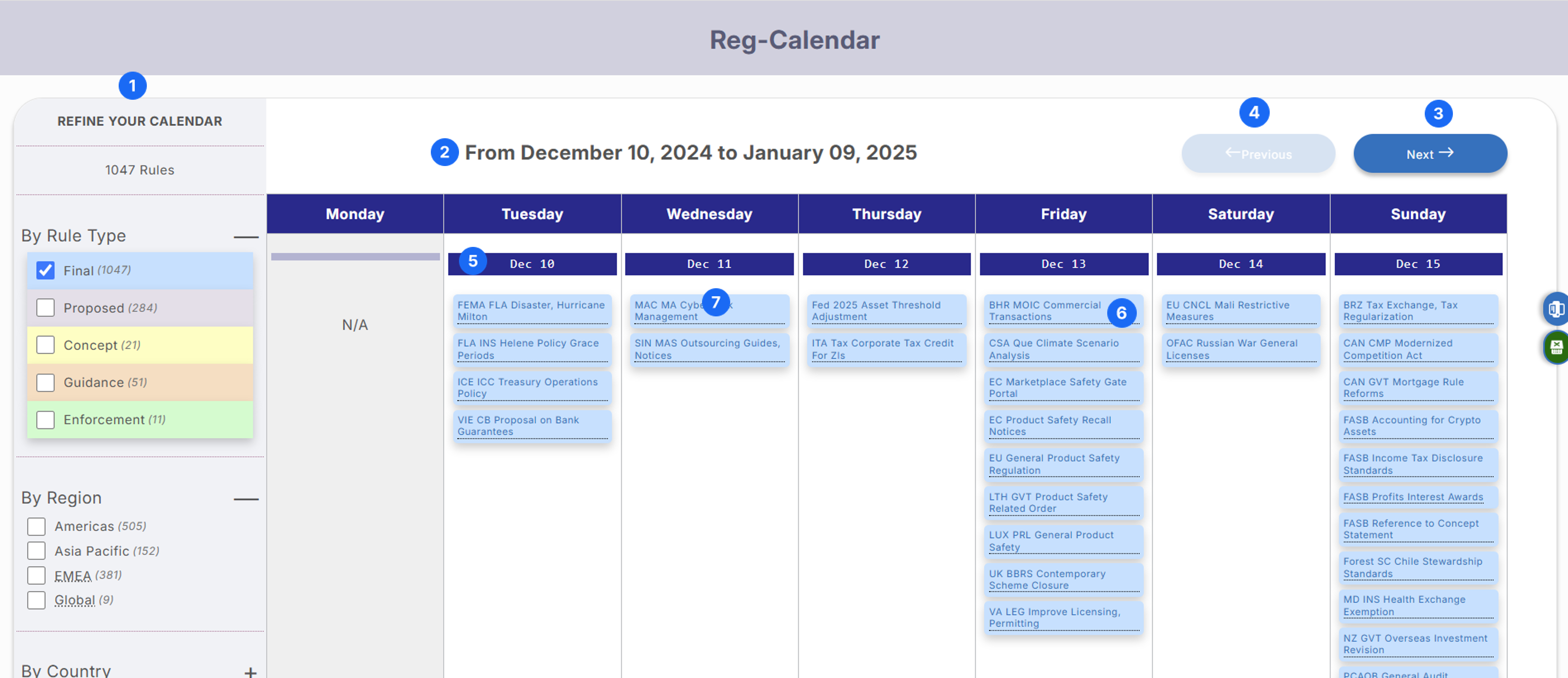Click the blue Outlook export icon
This screenshot has width=1568, height=678.
click(x=1557, y=309)
